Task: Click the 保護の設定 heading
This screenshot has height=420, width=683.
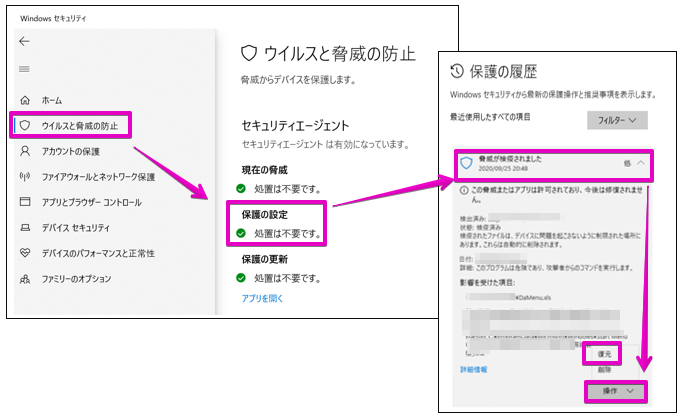Action: (x=265, y=214)
